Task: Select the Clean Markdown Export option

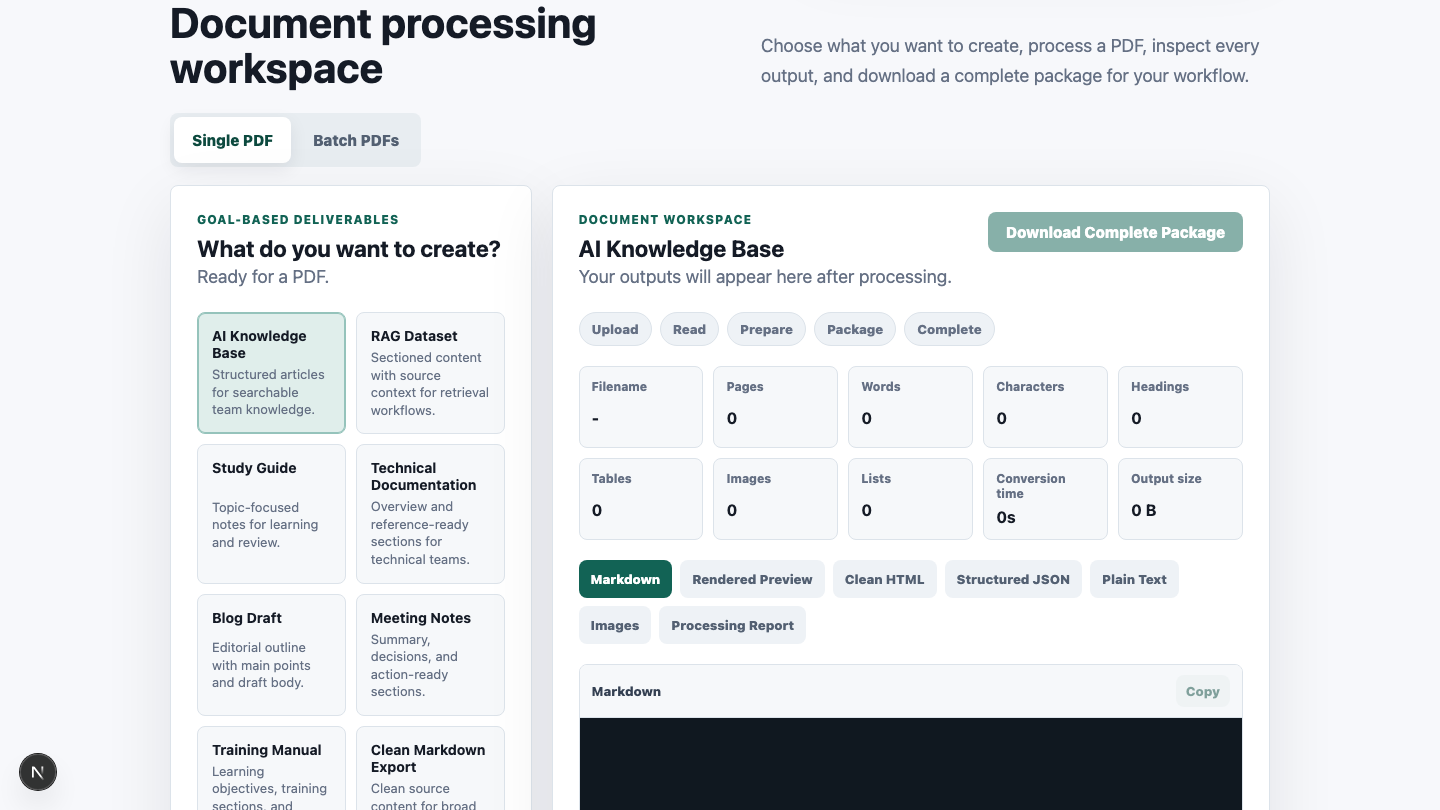Action: pyautogui.click(x=430, y=768)
